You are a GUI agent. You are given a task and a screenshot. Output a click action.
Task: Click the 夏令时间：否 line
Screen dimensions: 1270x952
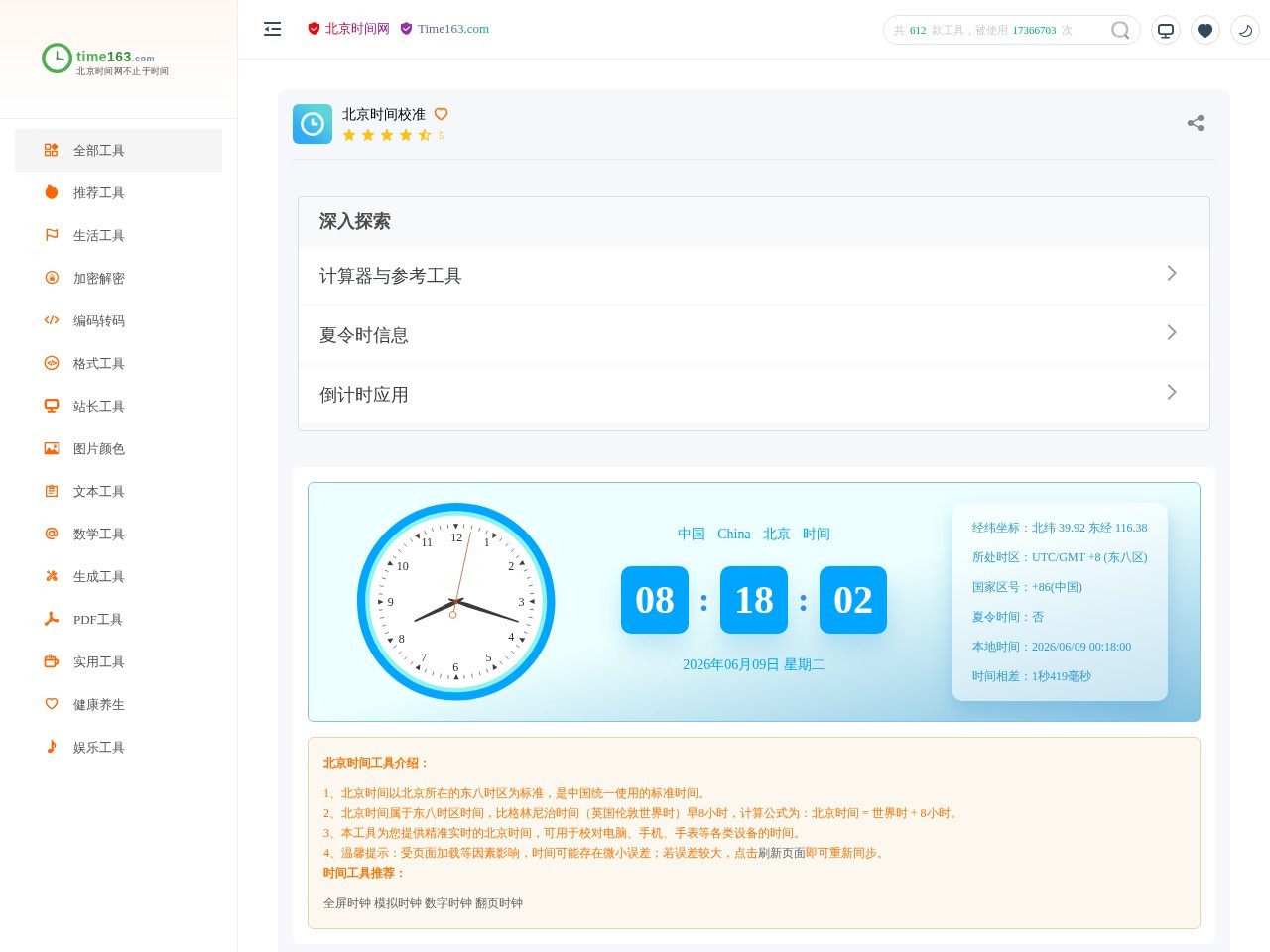[1008, 617]
